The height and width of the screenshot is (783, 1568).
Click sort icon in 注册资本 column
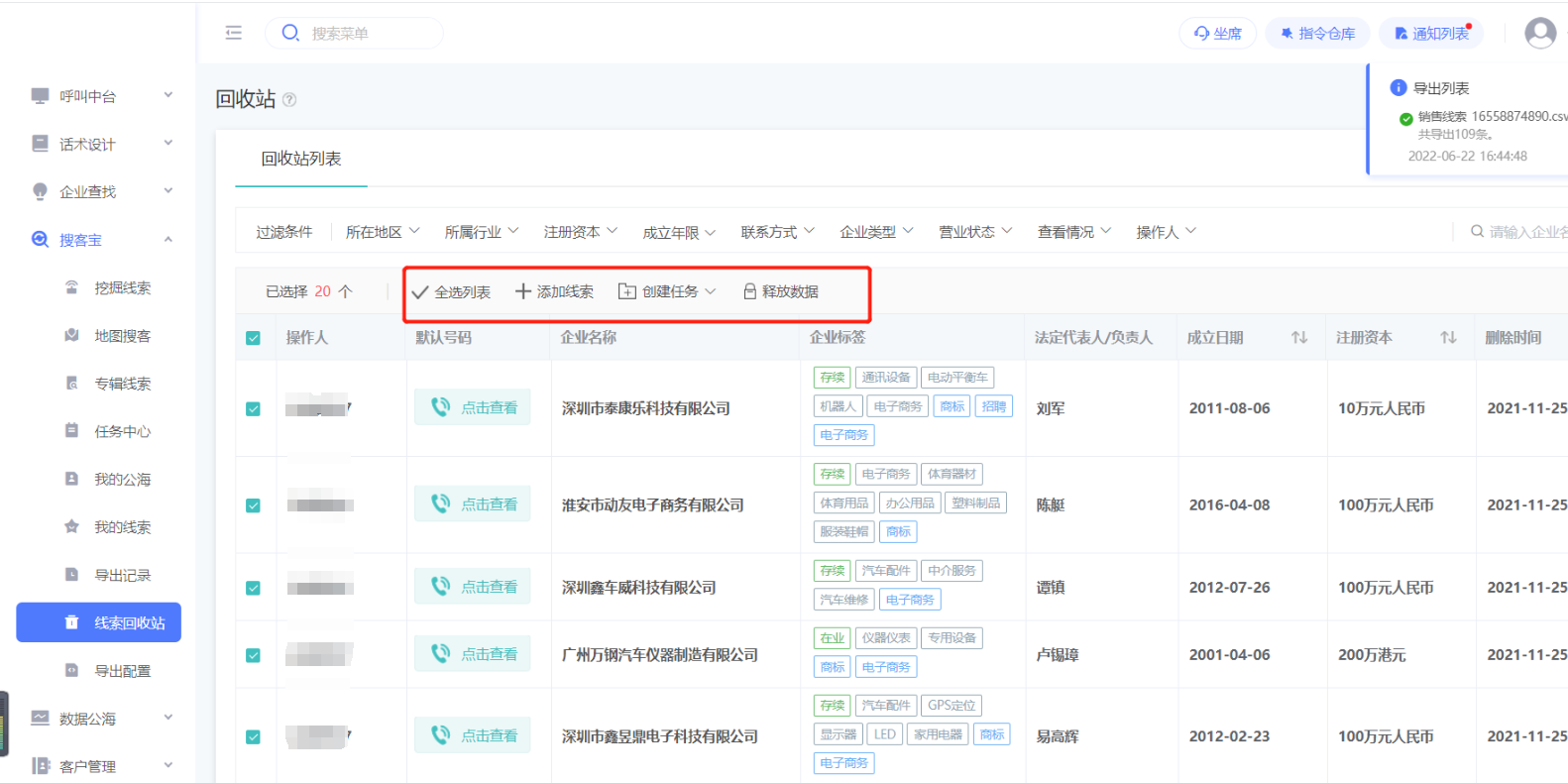[1448, 338]
